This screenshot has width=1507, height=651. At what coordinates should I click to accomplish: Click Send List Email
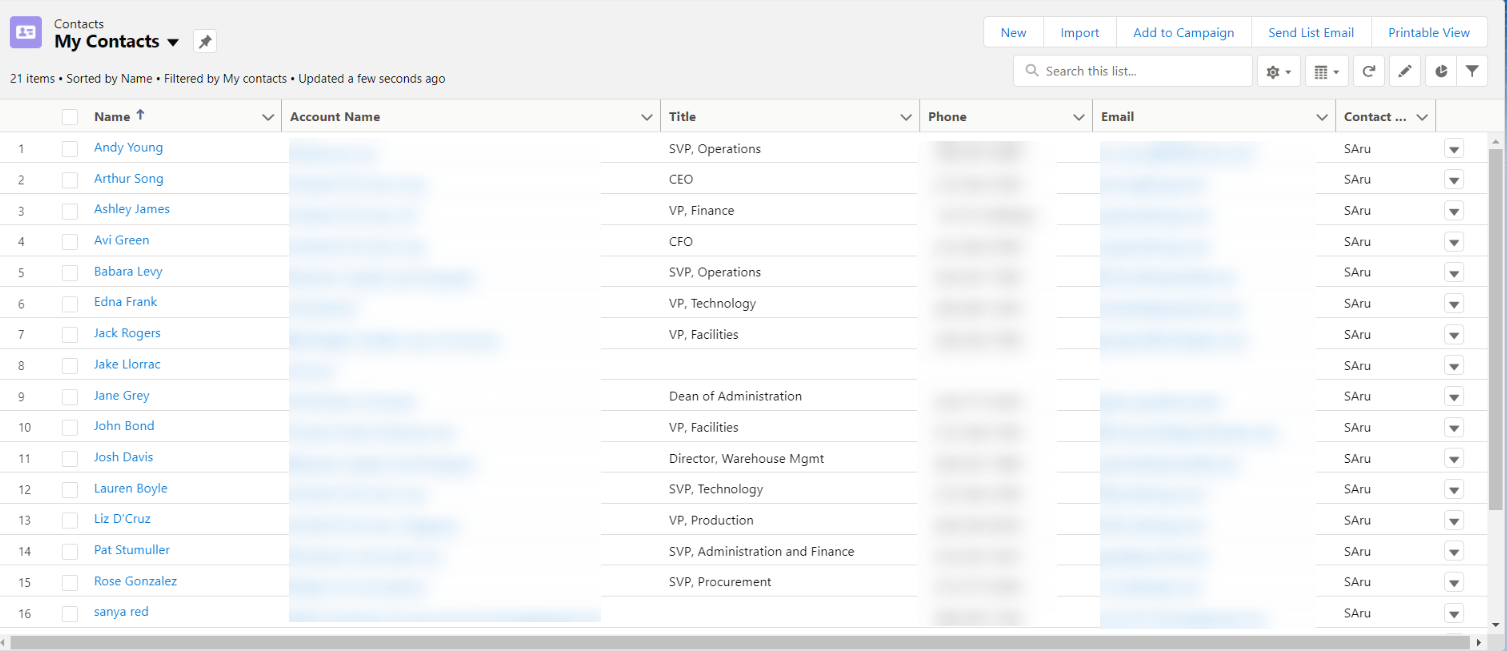(x=1310, y=32)
